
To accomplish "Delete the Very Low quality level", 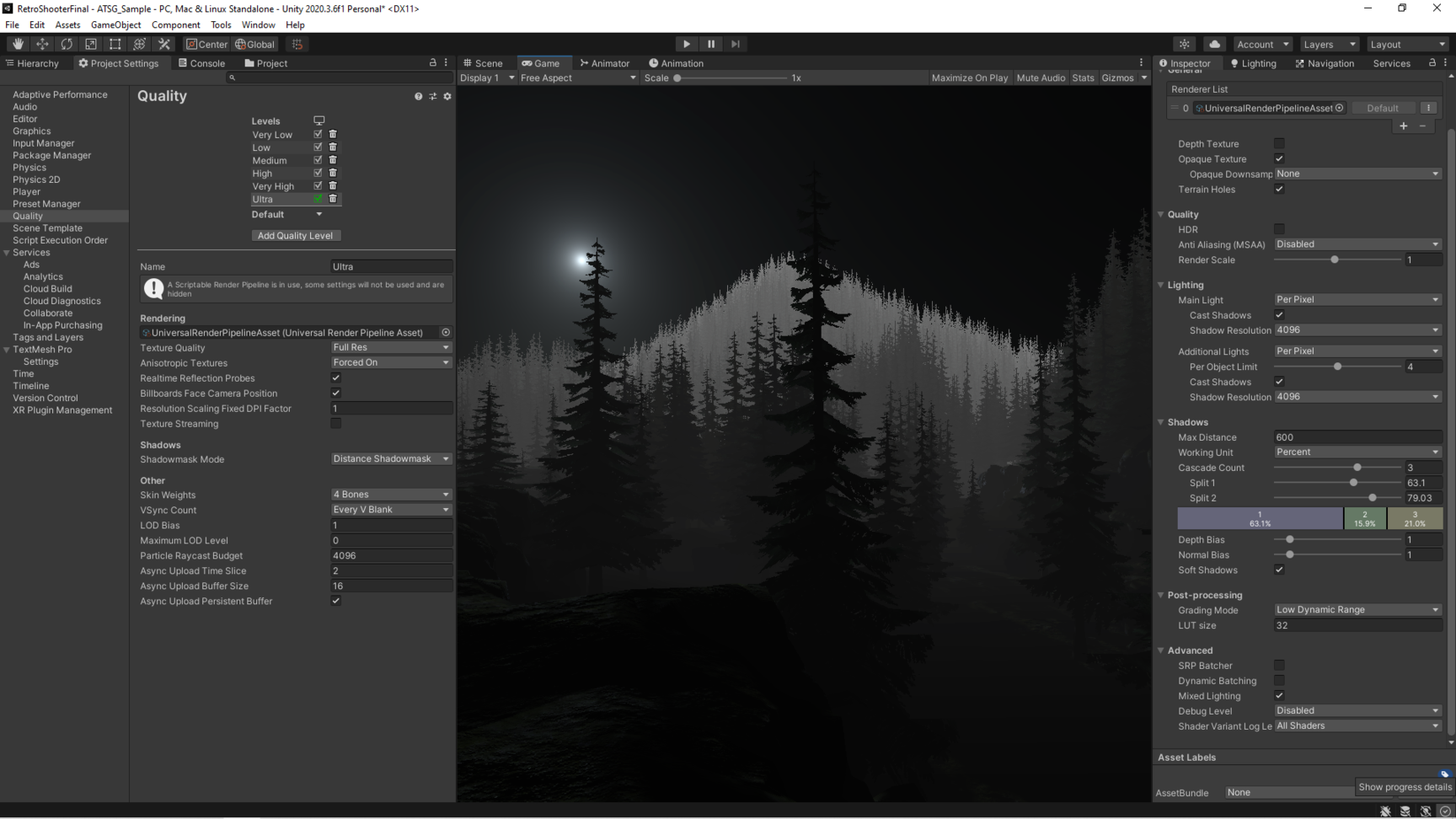I will 333,134.
